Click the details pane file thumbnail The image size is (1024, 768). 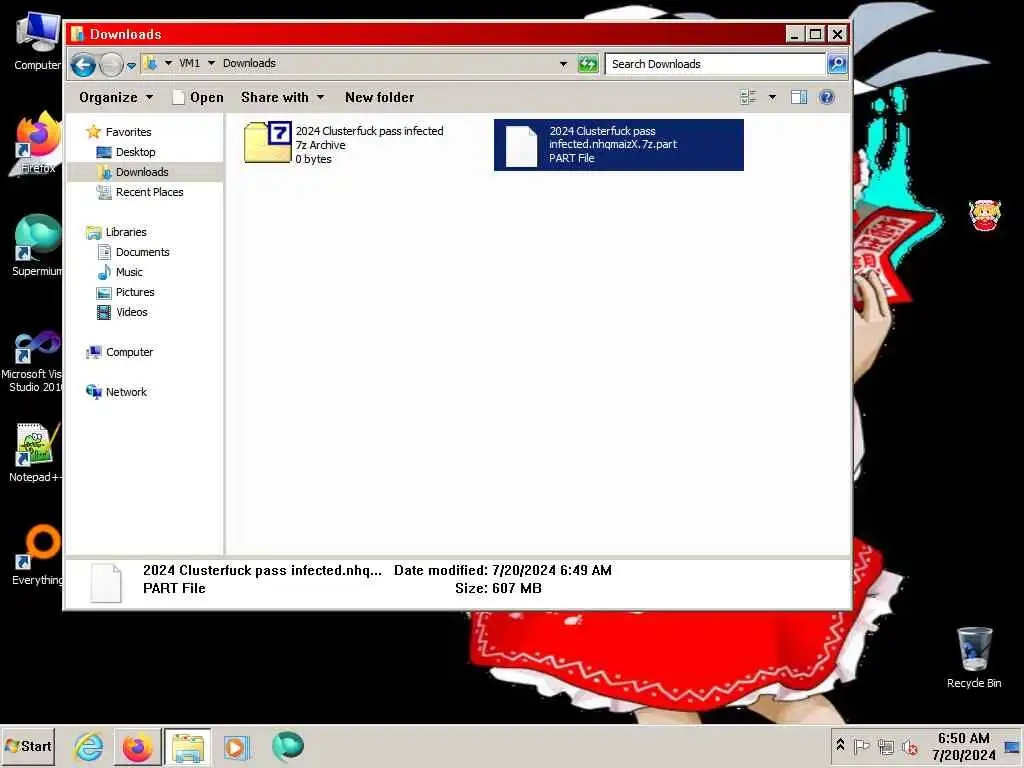106,583
